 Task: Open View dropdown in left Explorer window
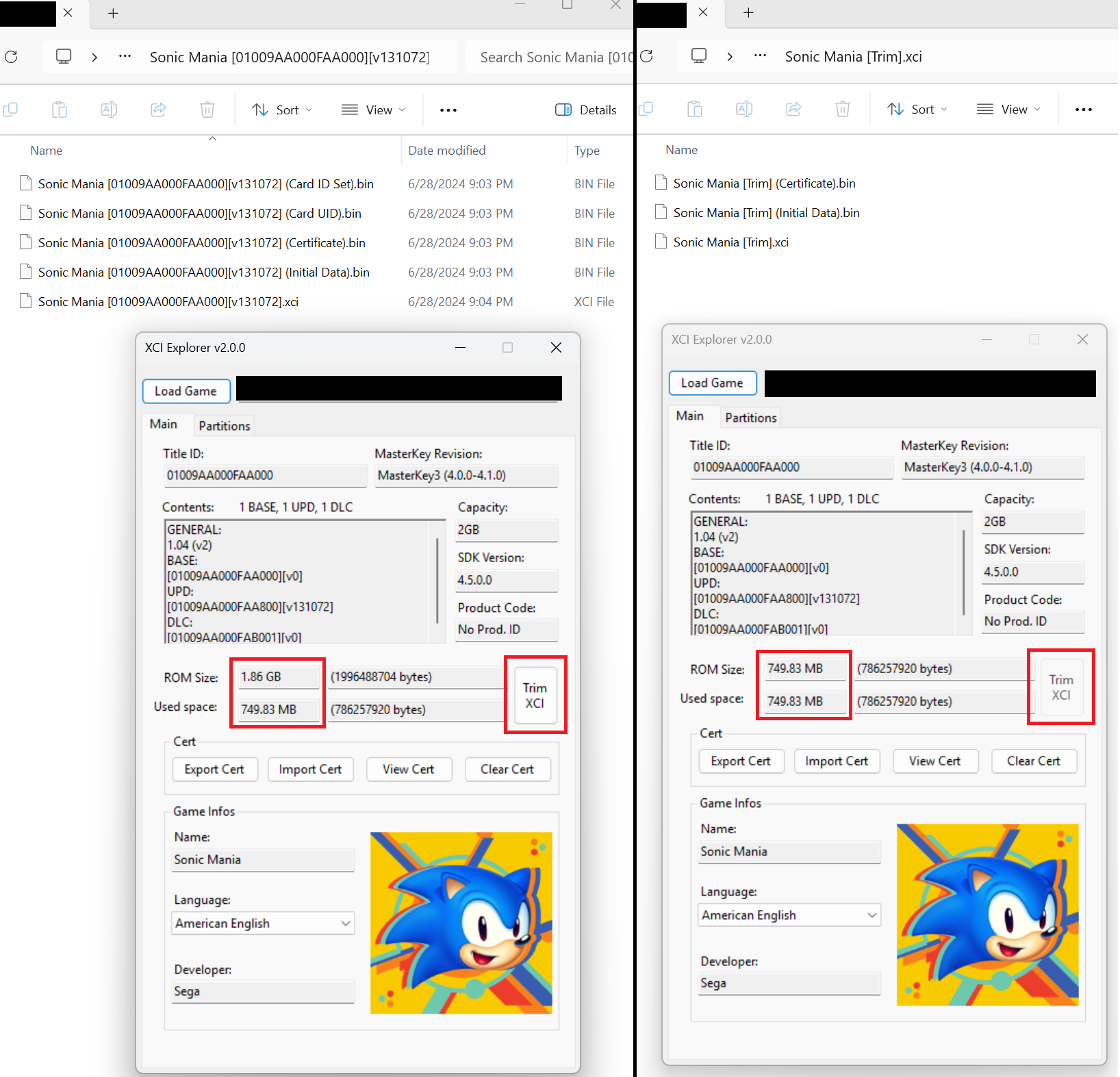point(374,110)
